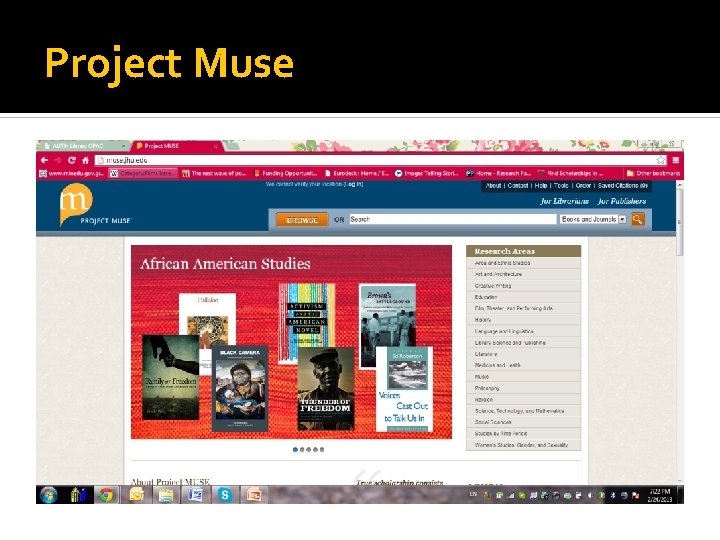The height and width of the screenshot is (540, 720).
Task: Open Skype from the taskbar
Action: 225,495
